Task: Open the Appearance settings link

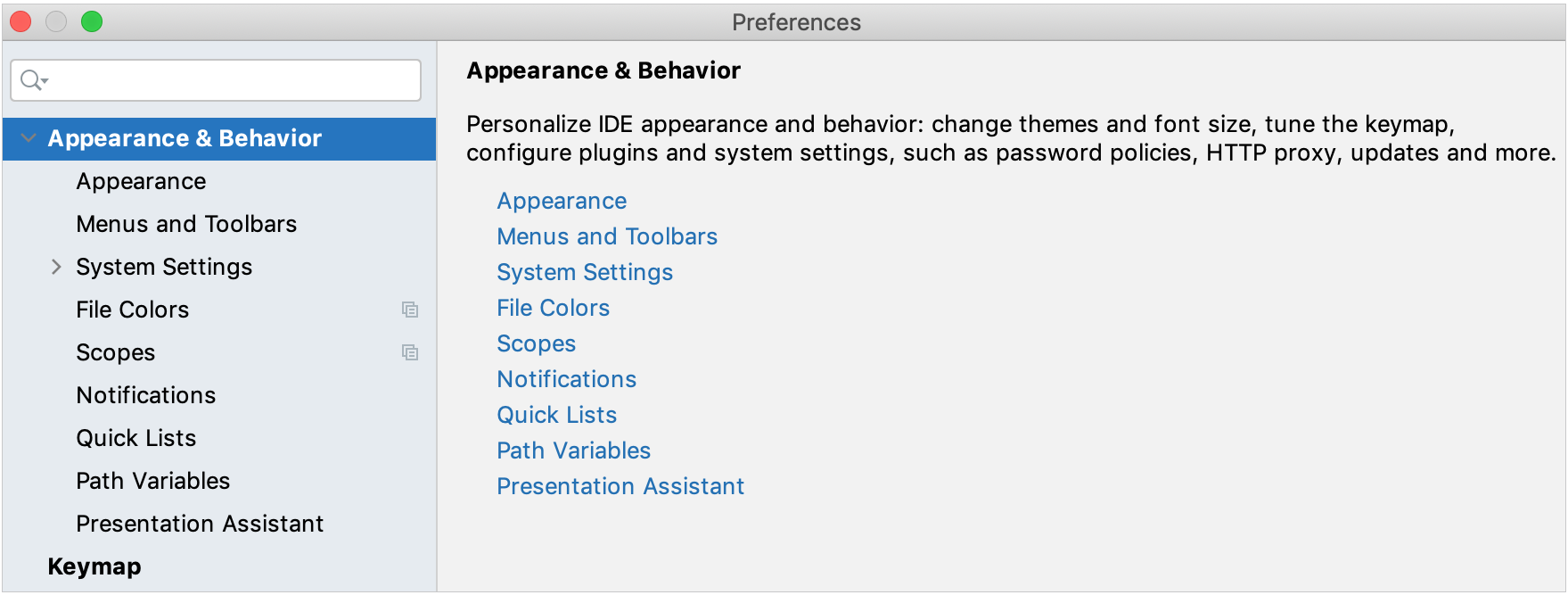Action: (562, 201)
